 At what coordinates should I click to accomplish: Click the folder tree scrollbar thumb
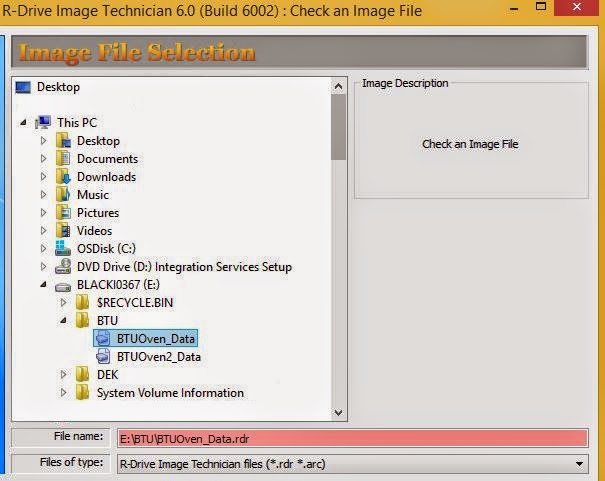(x=338, y=127)
